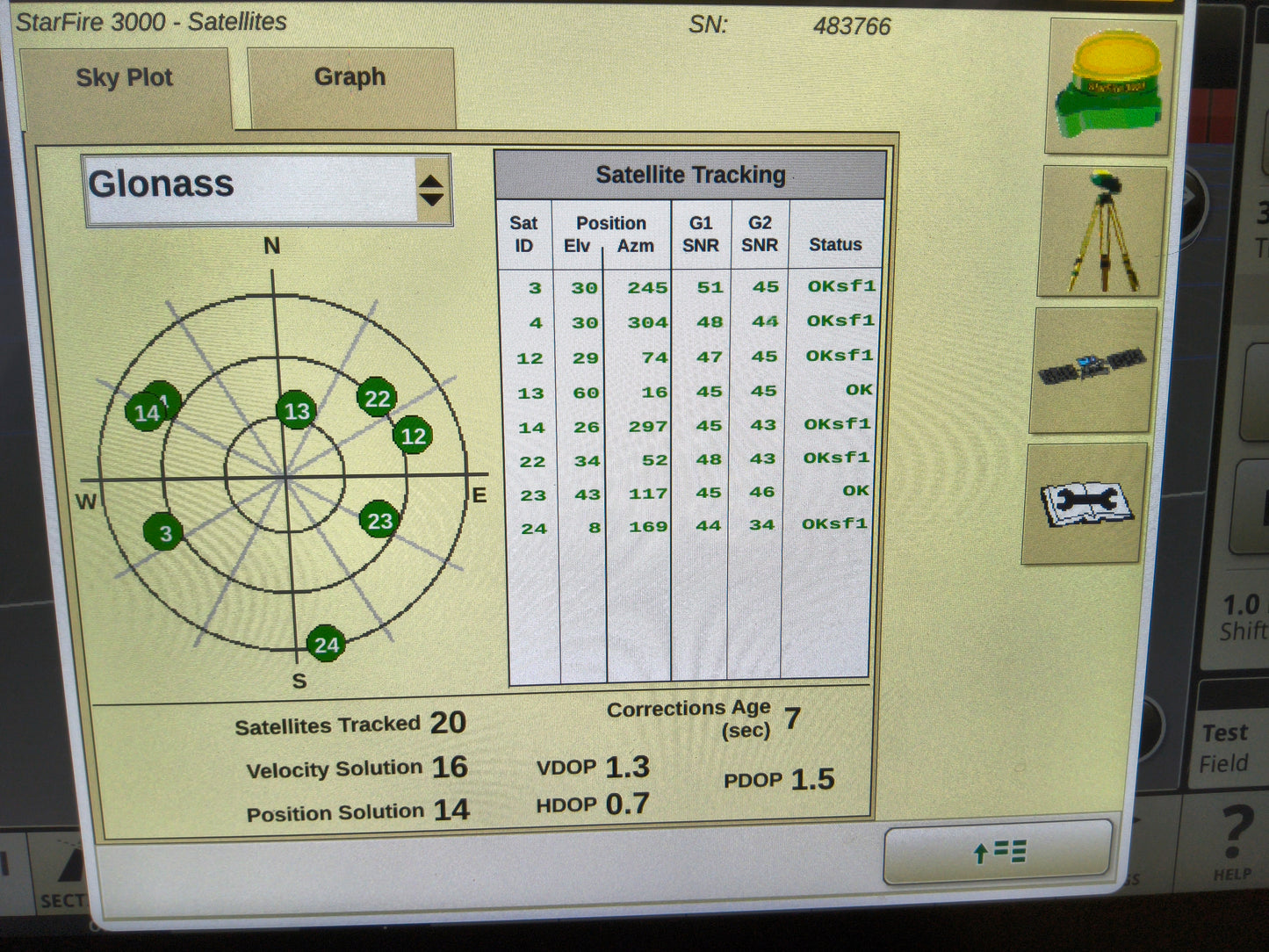Image resolution: width=1269 pixels, height=952 pixels.
Task: Click the up/down arrows on Glonass selector
Action: pyautogui.click(x=431, y=190)
